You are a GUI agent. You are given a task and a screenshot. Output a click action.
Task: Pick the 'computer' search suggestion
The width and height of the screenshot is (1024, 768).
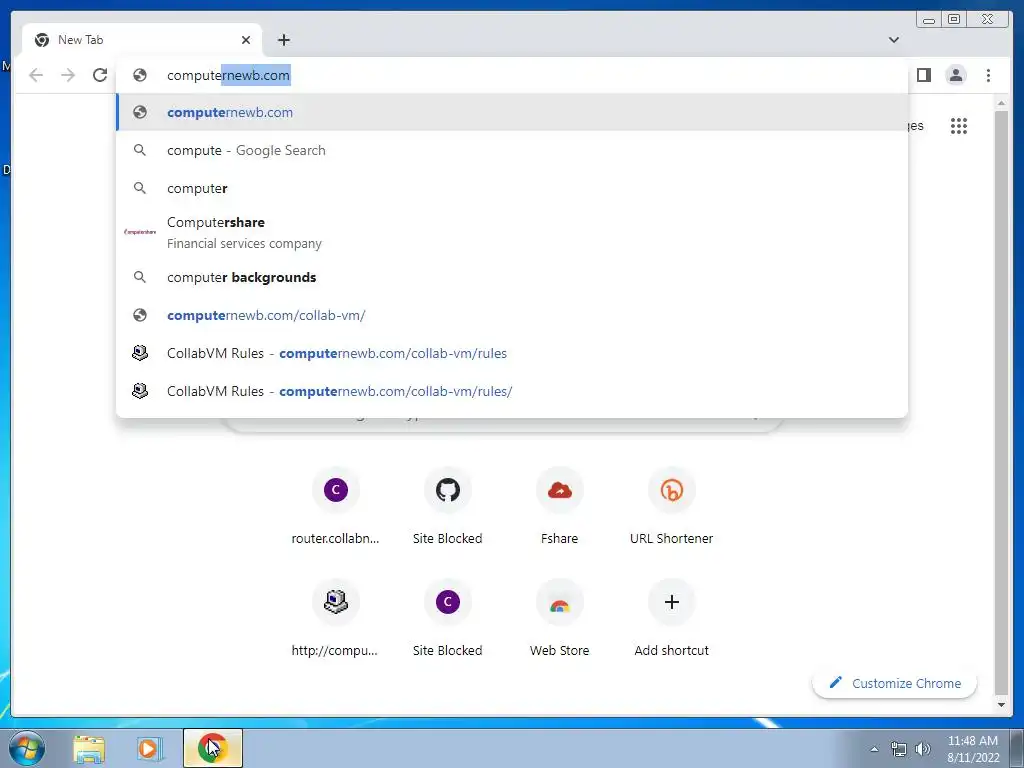[x=512, y=188]
